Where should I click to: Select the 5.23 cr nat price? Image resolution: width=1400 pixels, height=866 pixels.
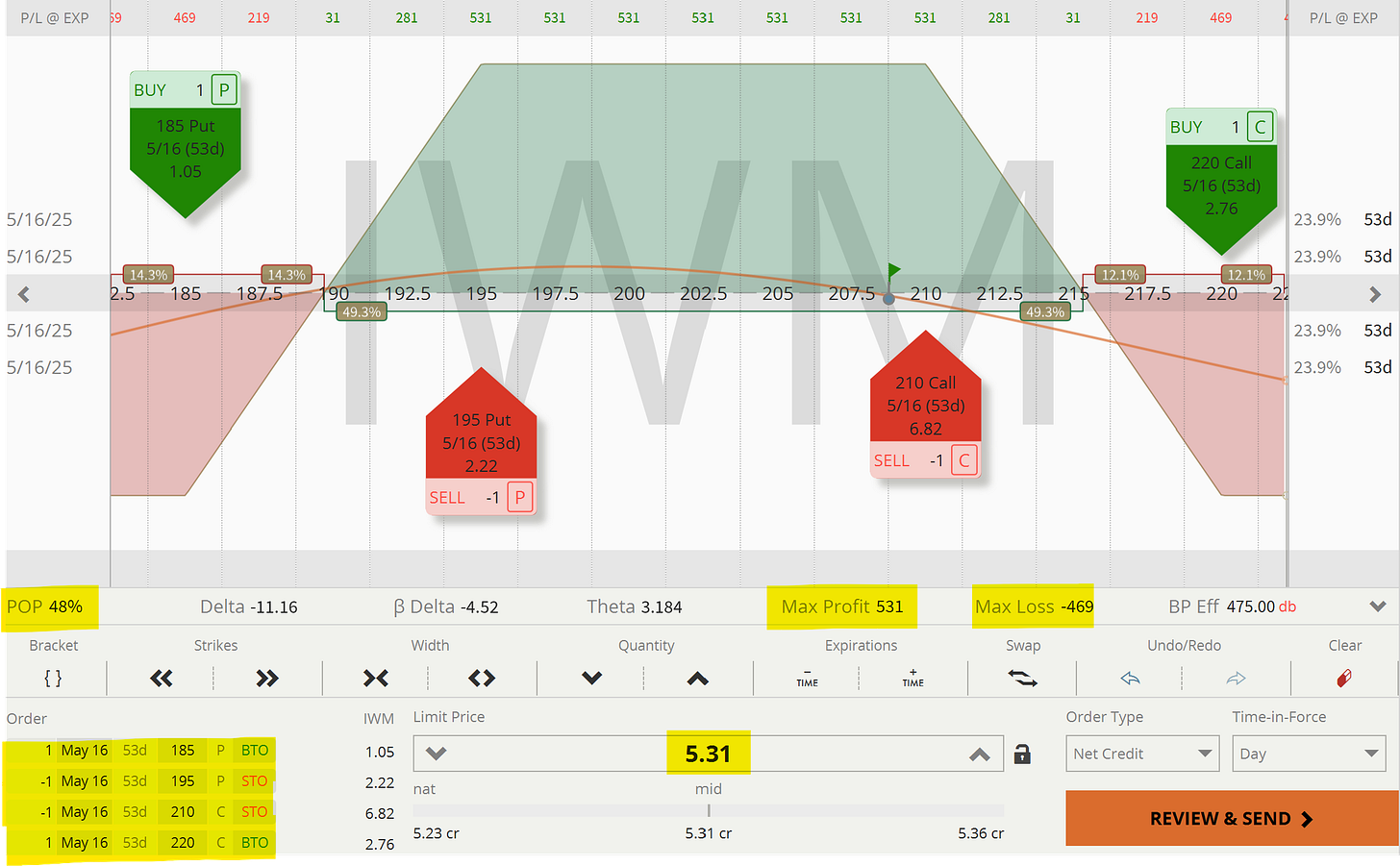[436, 833]
